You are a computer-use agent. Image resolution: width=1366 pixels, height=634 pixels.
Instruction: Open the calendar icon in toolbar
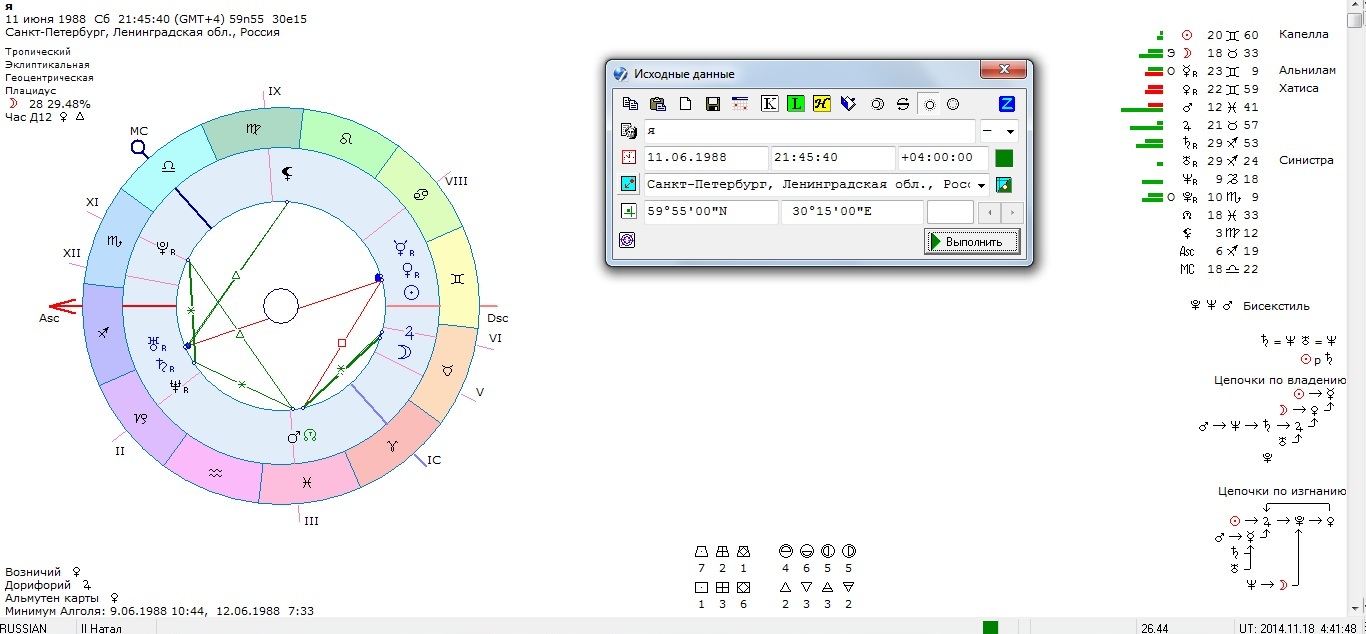coord(741,104)
